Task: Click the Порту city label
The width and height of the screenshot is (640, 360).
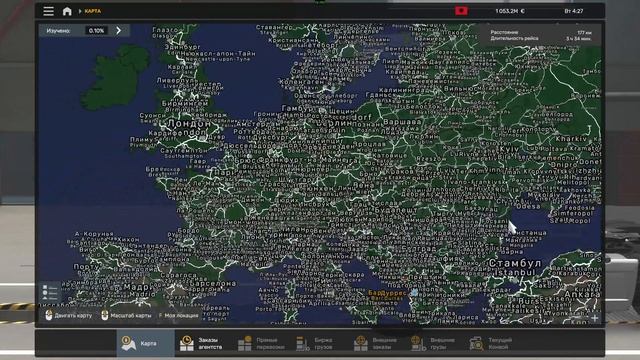Action: click(86, 267)
